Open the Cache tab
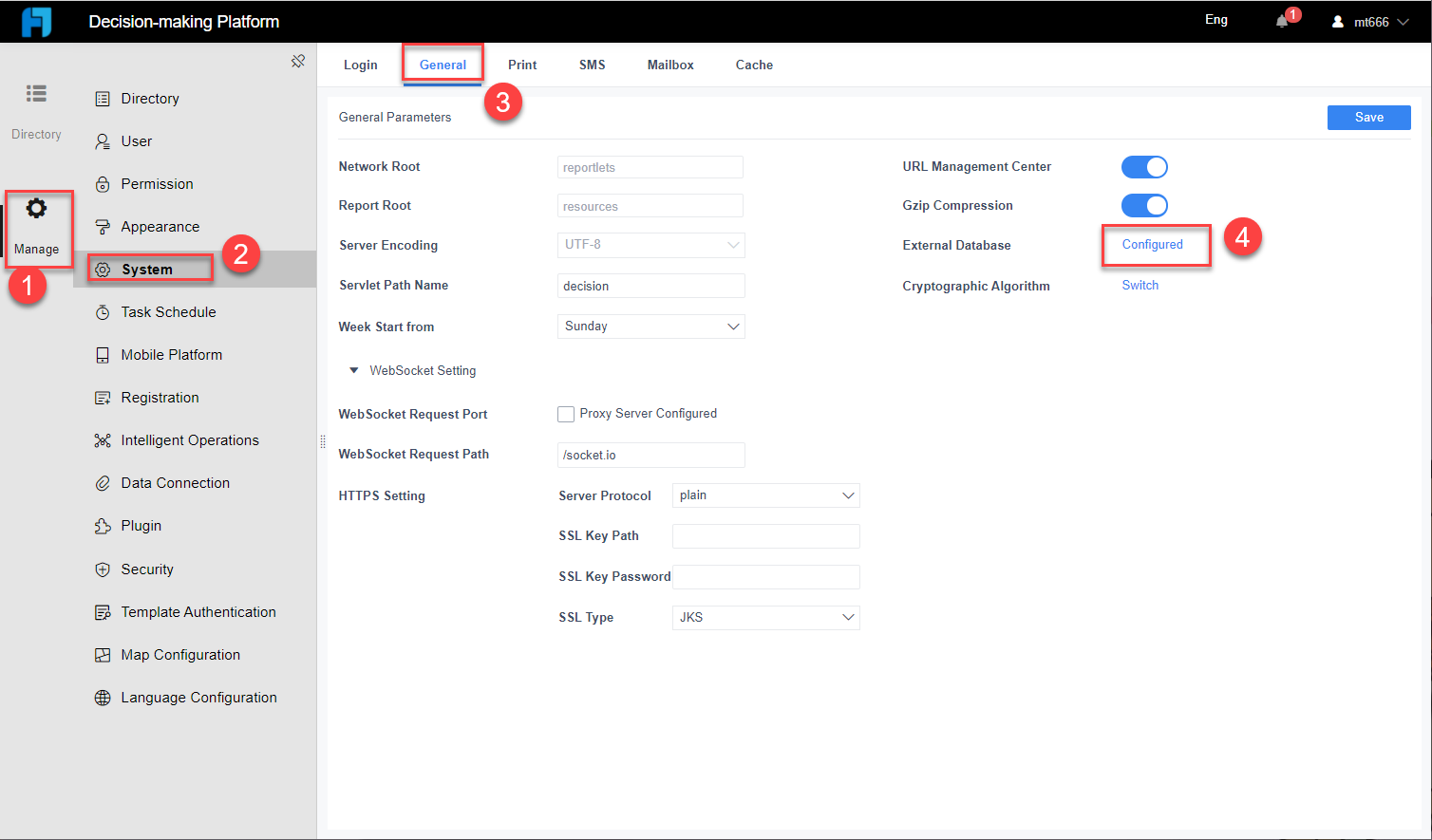Screen dimensions: 1432x840 coord(753,65)
